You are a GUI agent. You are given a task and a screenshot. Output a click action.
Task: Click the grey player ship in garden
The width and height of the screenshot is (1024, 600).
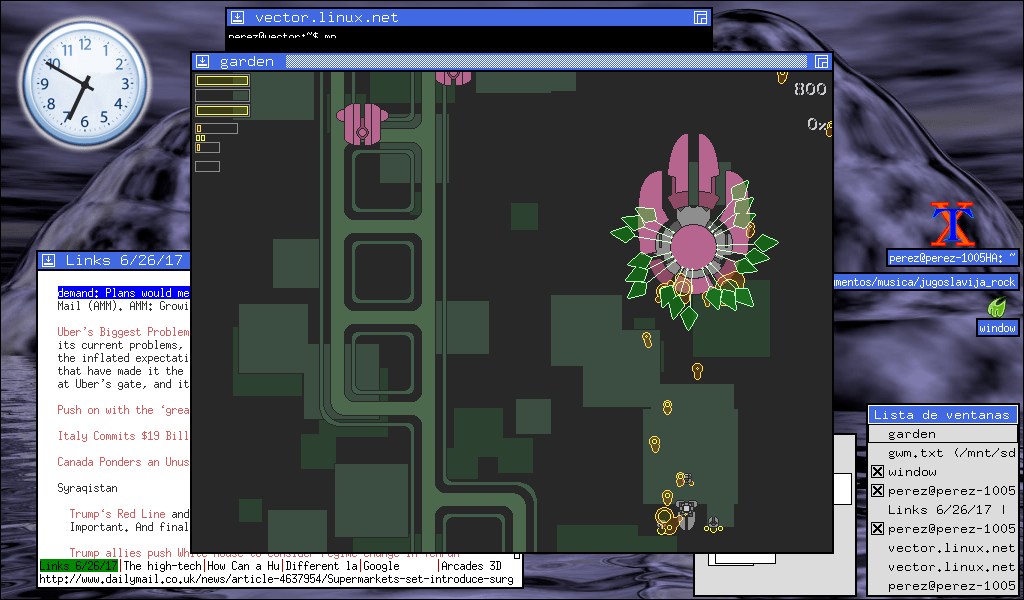(x=686, y=513)
